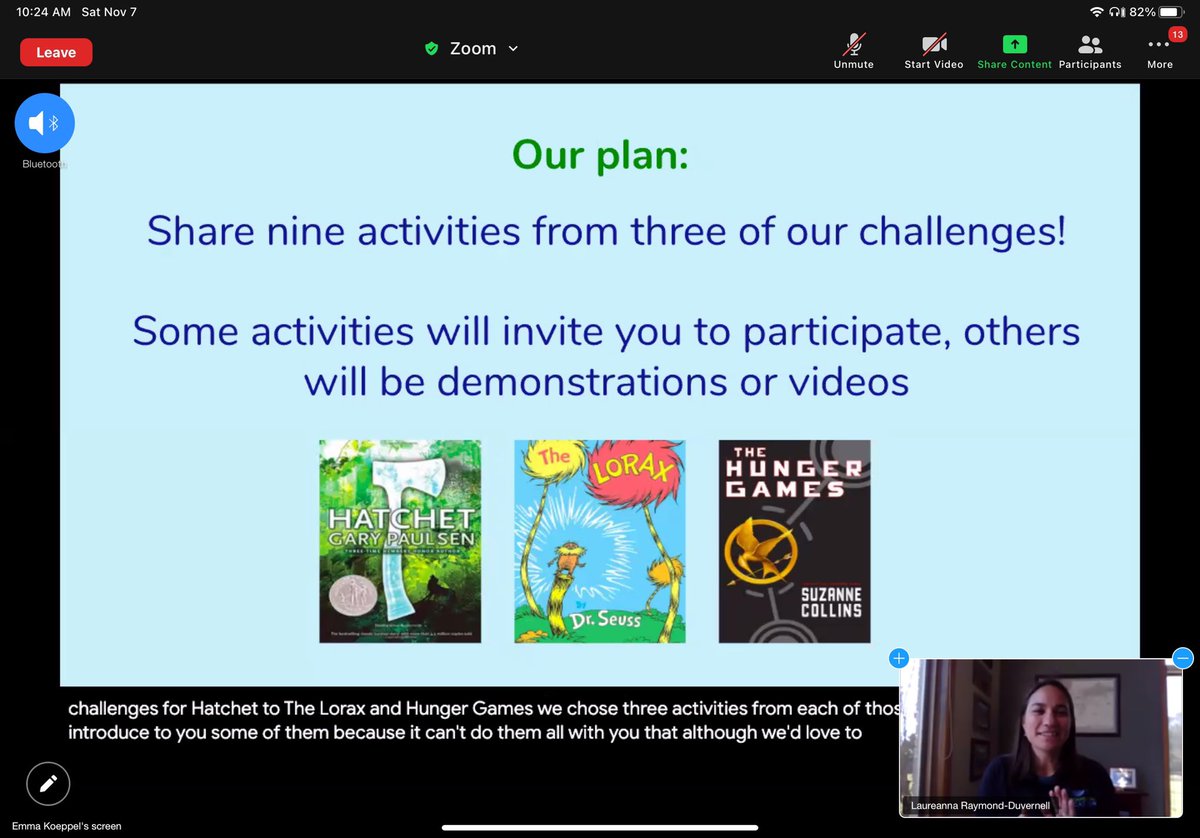Tap Laureanna Raymond-Duvernell's video thumbnail
The image size is (1200, 838).
(1041, 738)
